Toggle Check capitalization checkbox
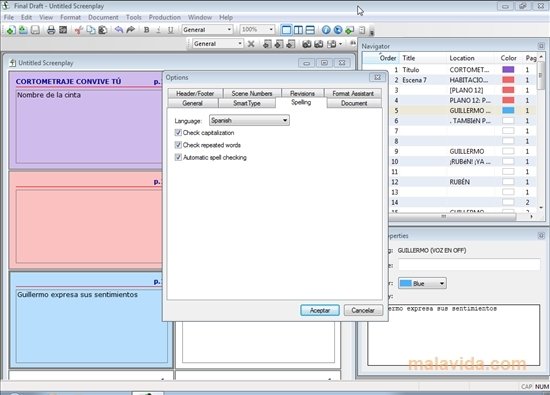The height and width of the screenshot is (395, 550). 178,133
